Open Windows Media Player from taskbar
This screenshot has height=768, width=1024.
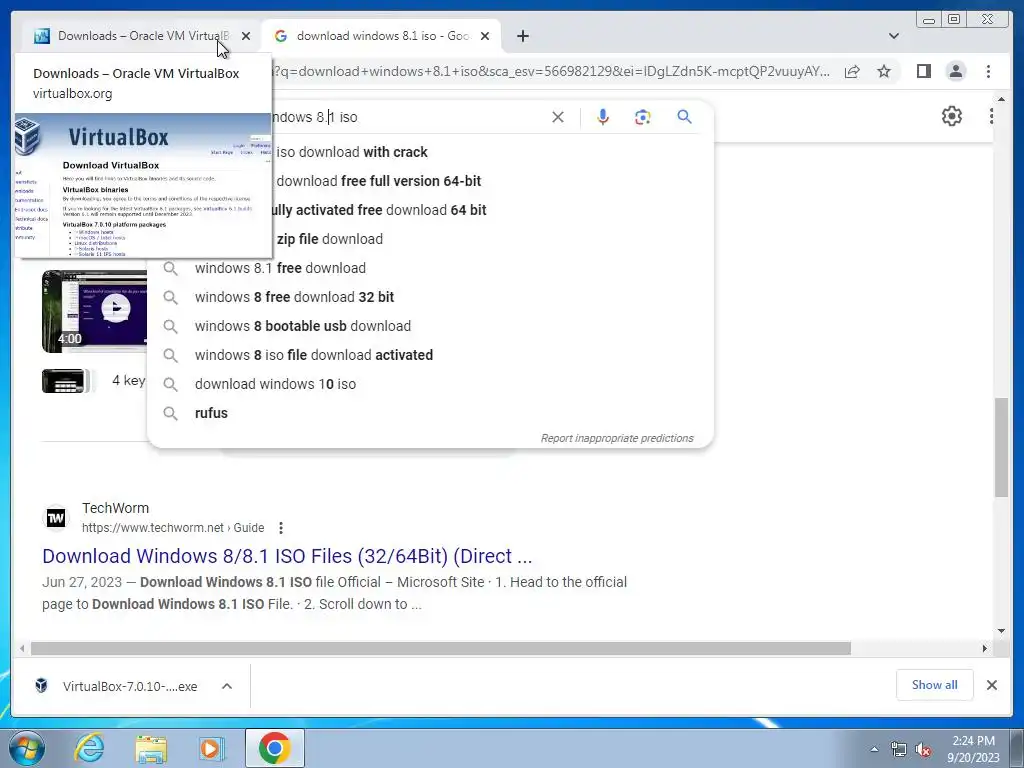tap(212, 748)
